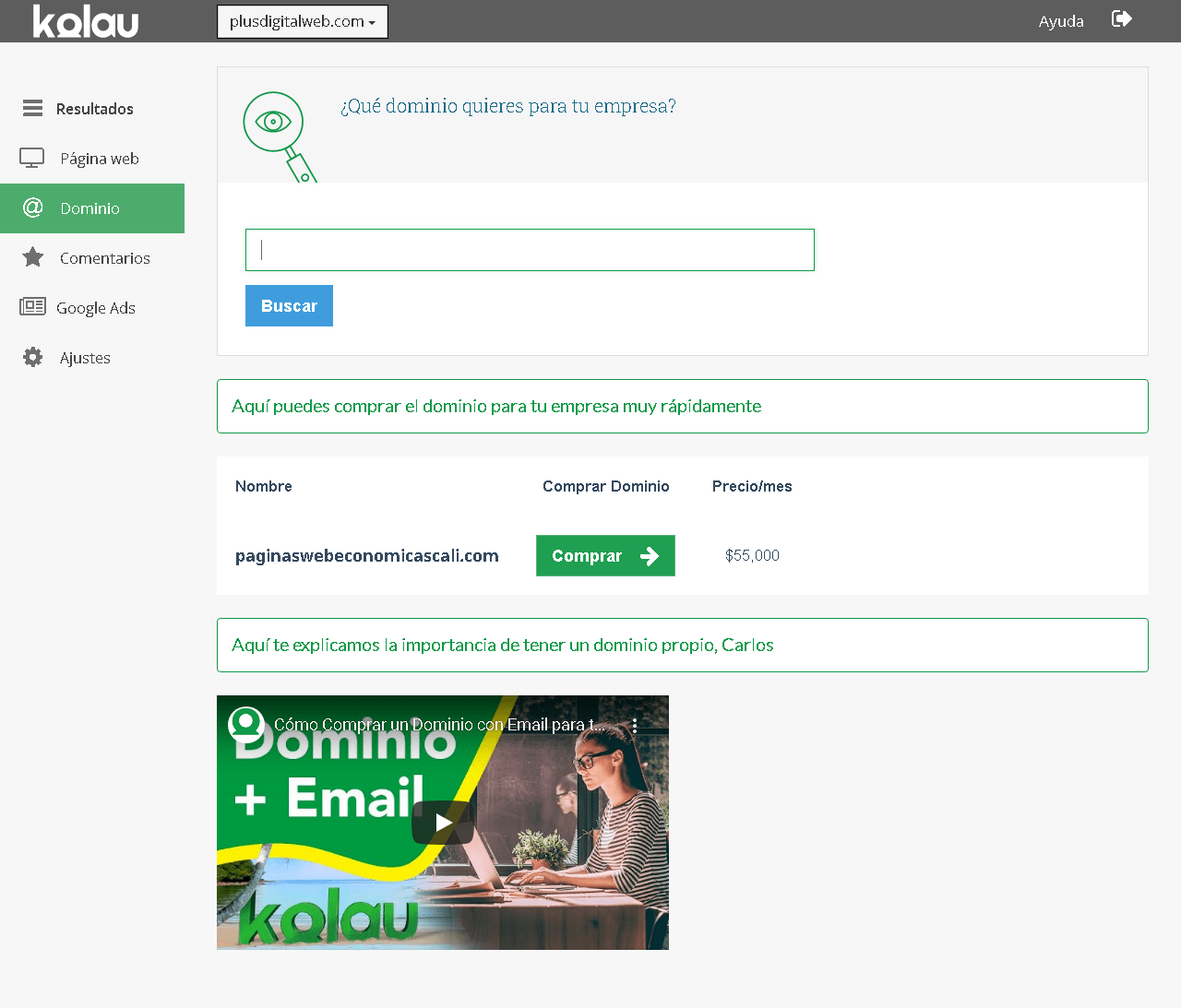
Task: Click the logout icon in top bar
Action: tap(1121, 19)
